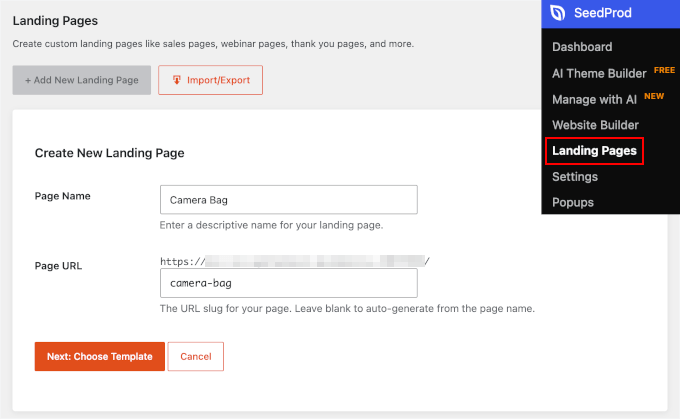Open the SeedProd menu header
This screenshot has height=419, width=680.
click(x=611, y=14)
